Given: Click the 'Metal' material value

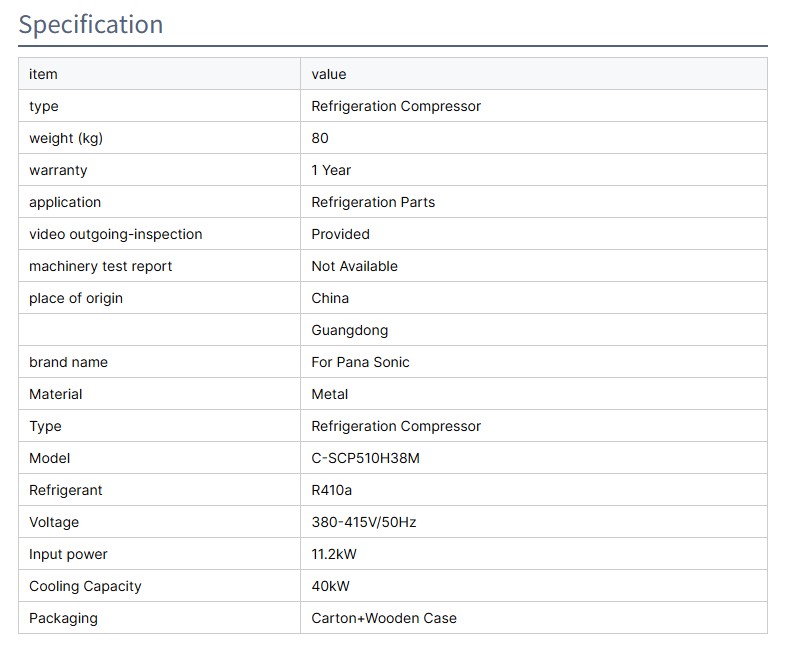Looking at the screenshot, I should 330,394.
